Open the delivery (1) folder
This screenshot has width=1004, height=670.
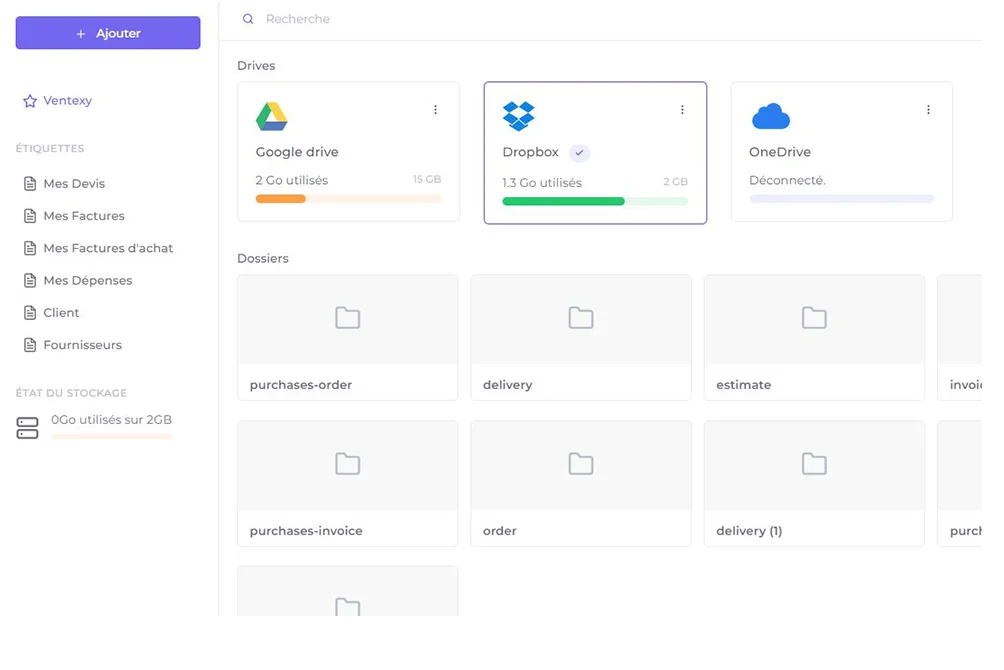click(x=814, y=484)
